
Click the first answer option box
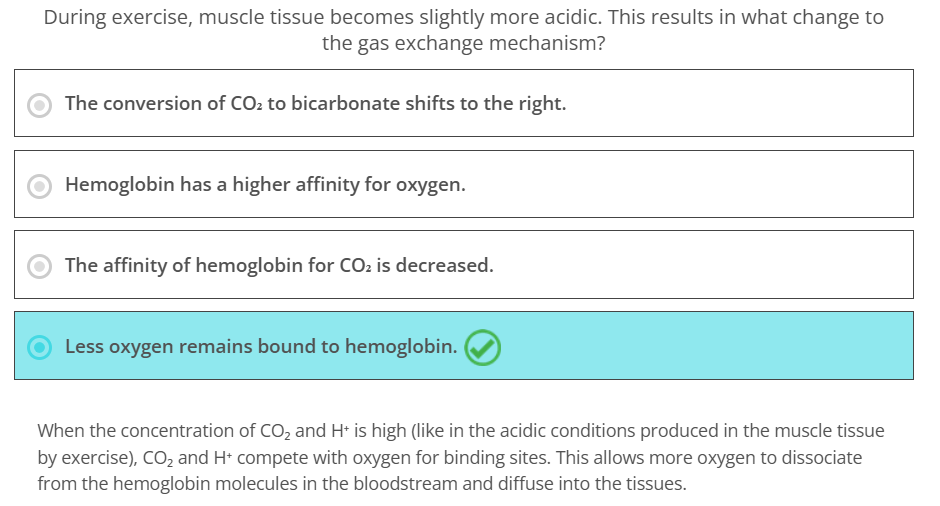[x=464, y=103]
